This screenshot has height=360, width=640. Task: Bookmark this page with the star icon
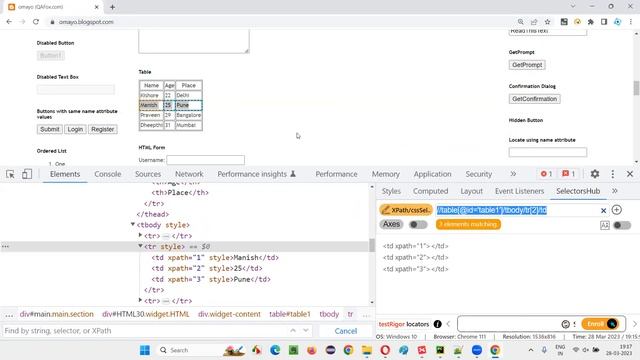click(x=547, y=22)
